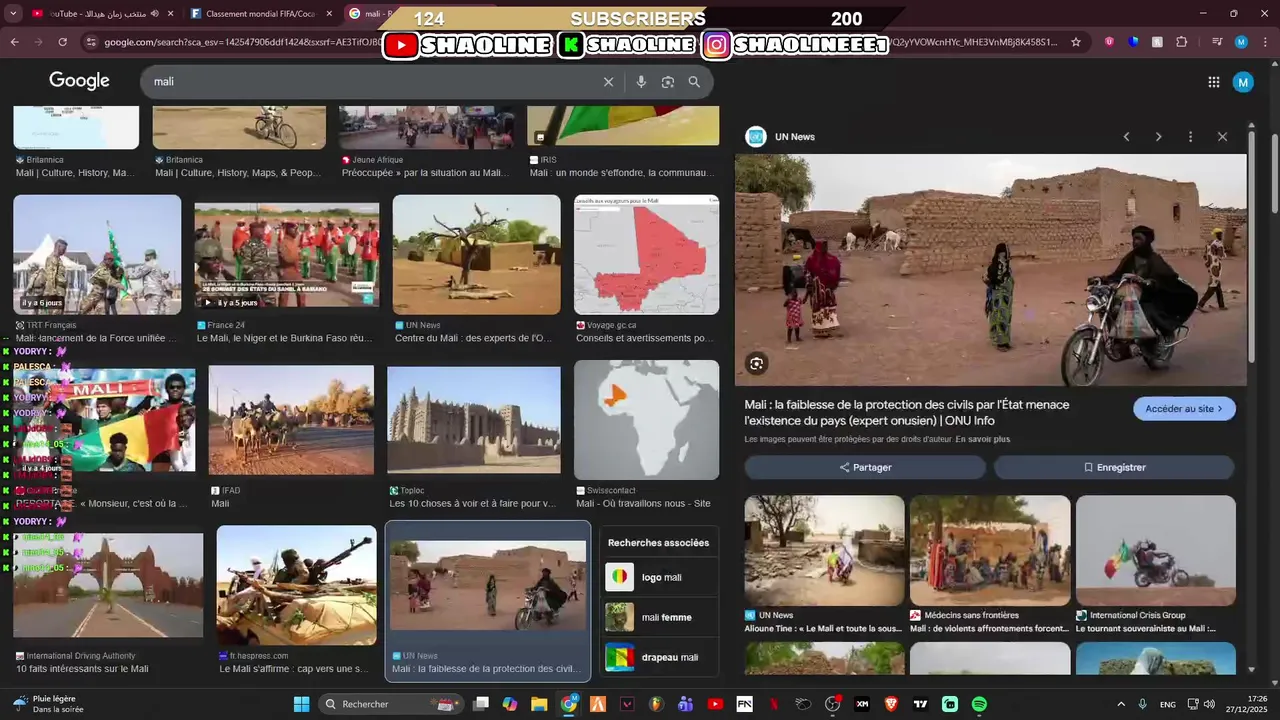This screenshot has width=1280, height=720.
Task: Show hidden system tray icons
Action: coord(1121,704)
